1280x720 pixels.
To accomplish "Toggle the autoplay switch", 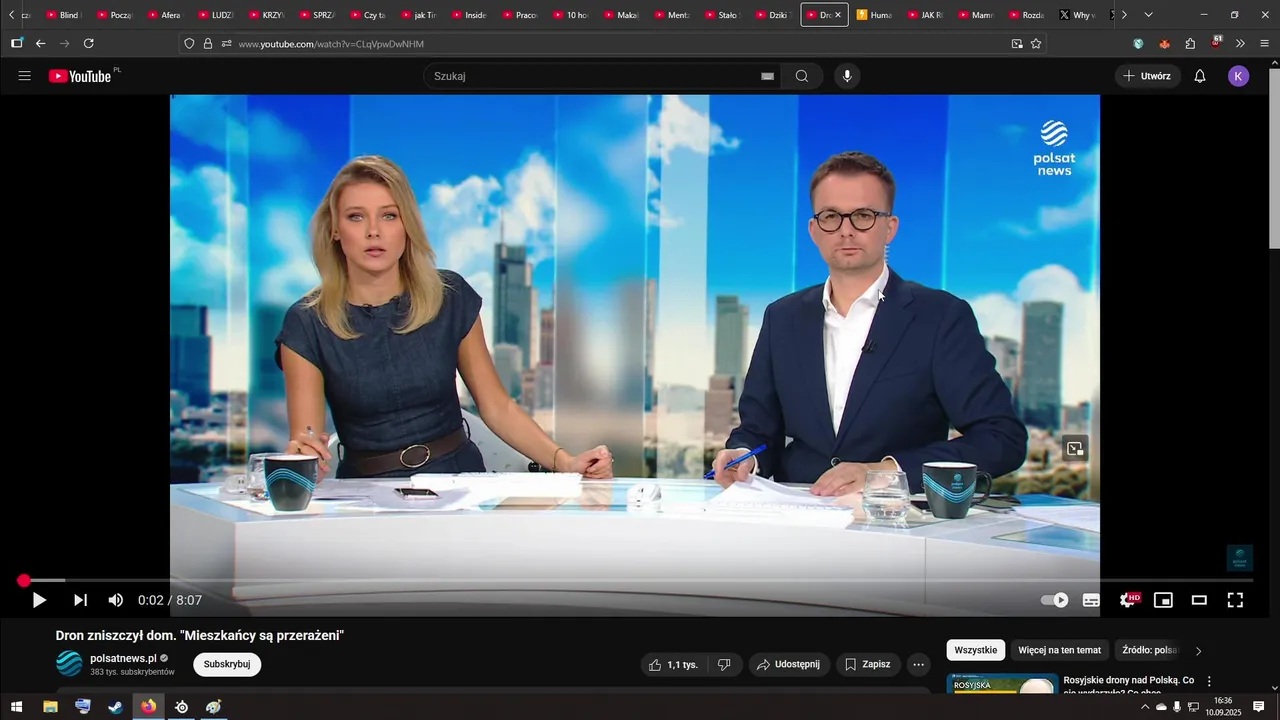I will coord(1055,600).
